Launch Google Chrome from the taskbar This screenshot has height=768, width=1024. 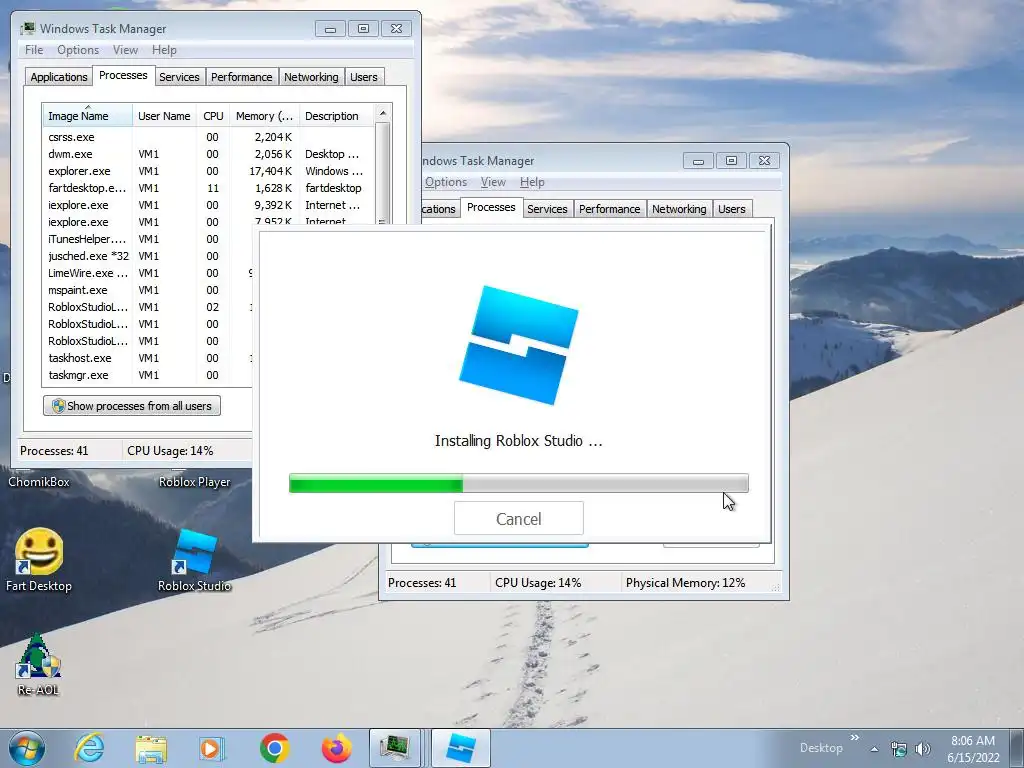(274, 748)
